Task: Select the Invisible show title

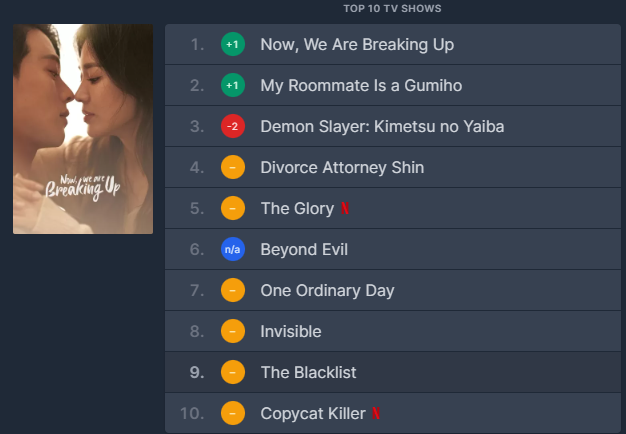Action: (291, 331)
